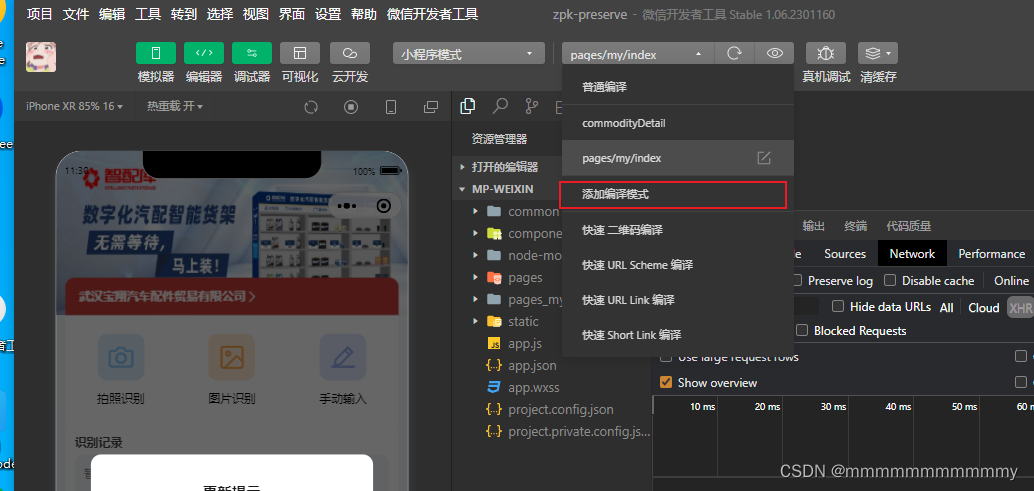This screenshot has width=1034, height=491.
Task: Click the preview eye icon
Action: (x=775, y=54)
